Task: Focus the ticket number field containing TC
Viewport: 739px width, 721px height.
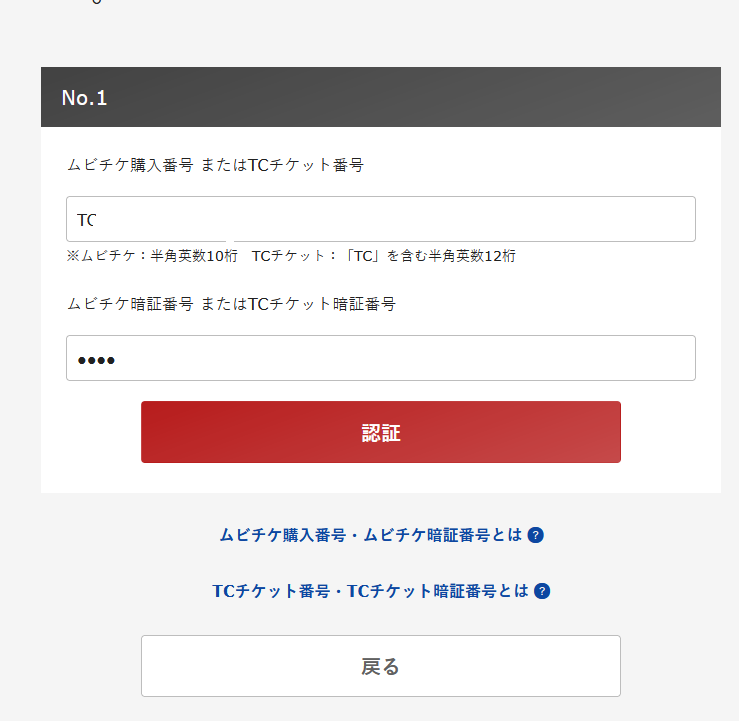Action: 380,219
